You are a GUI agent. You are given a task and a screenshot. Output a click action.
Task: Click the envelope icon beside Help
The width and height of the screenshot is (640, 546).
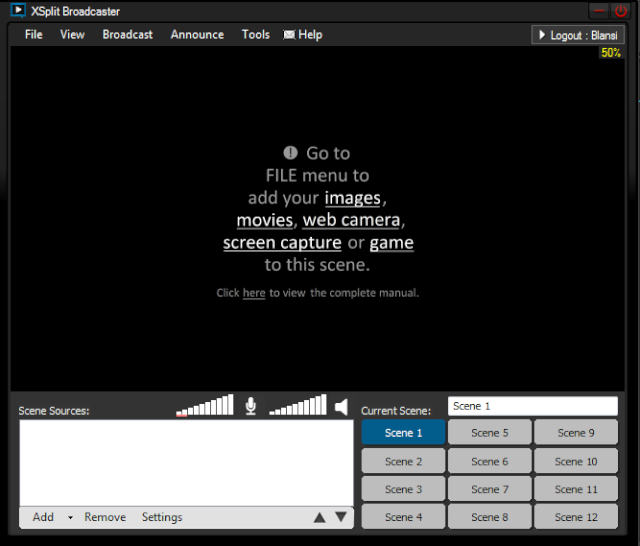coord(289,35)
